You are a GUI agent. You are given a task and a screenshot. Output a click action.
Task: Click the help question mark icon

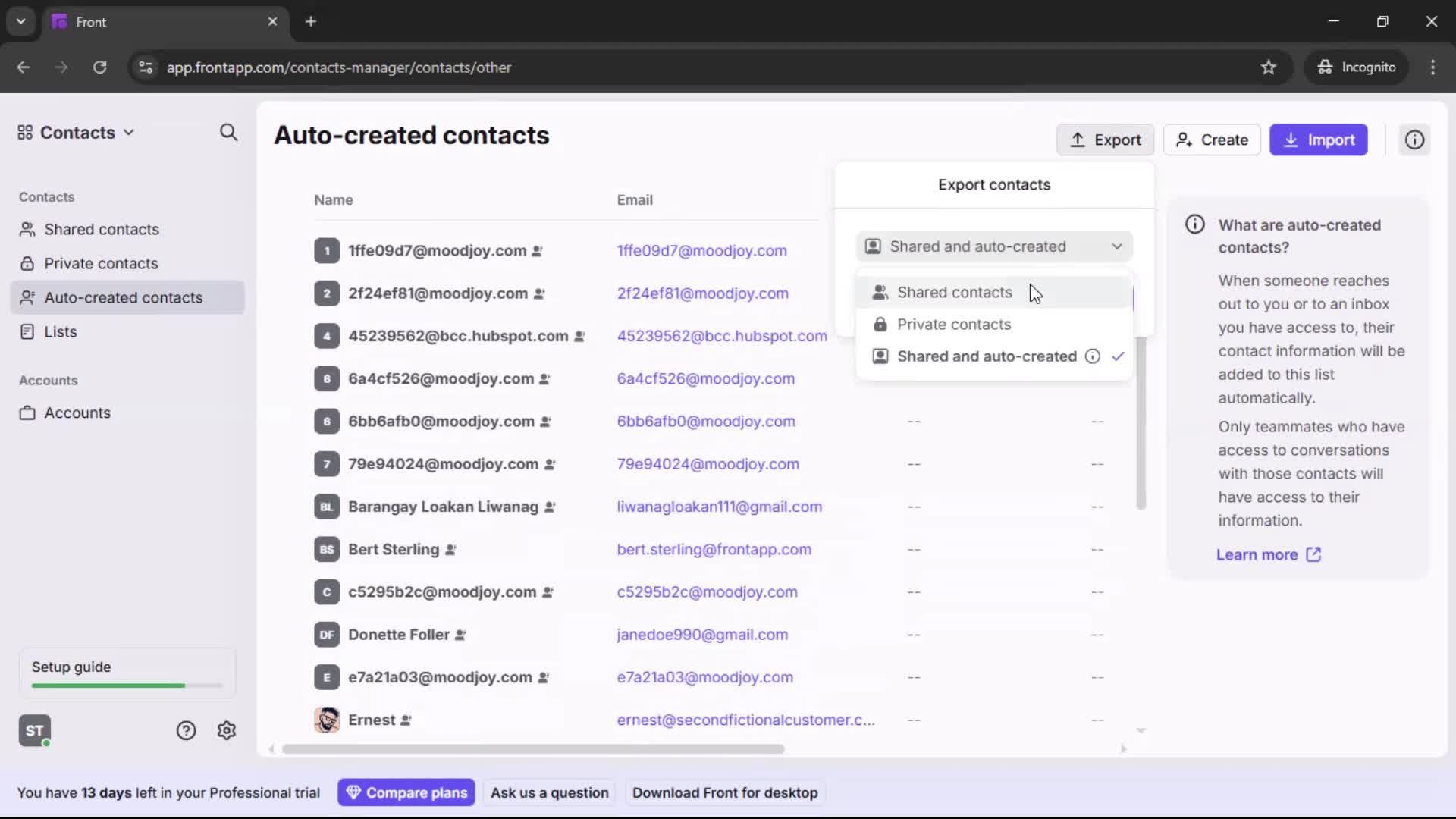[186, 730]
